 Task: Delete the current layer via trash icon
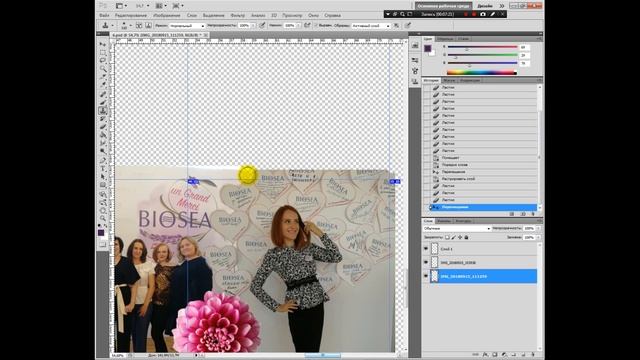(x=533, y=355)
